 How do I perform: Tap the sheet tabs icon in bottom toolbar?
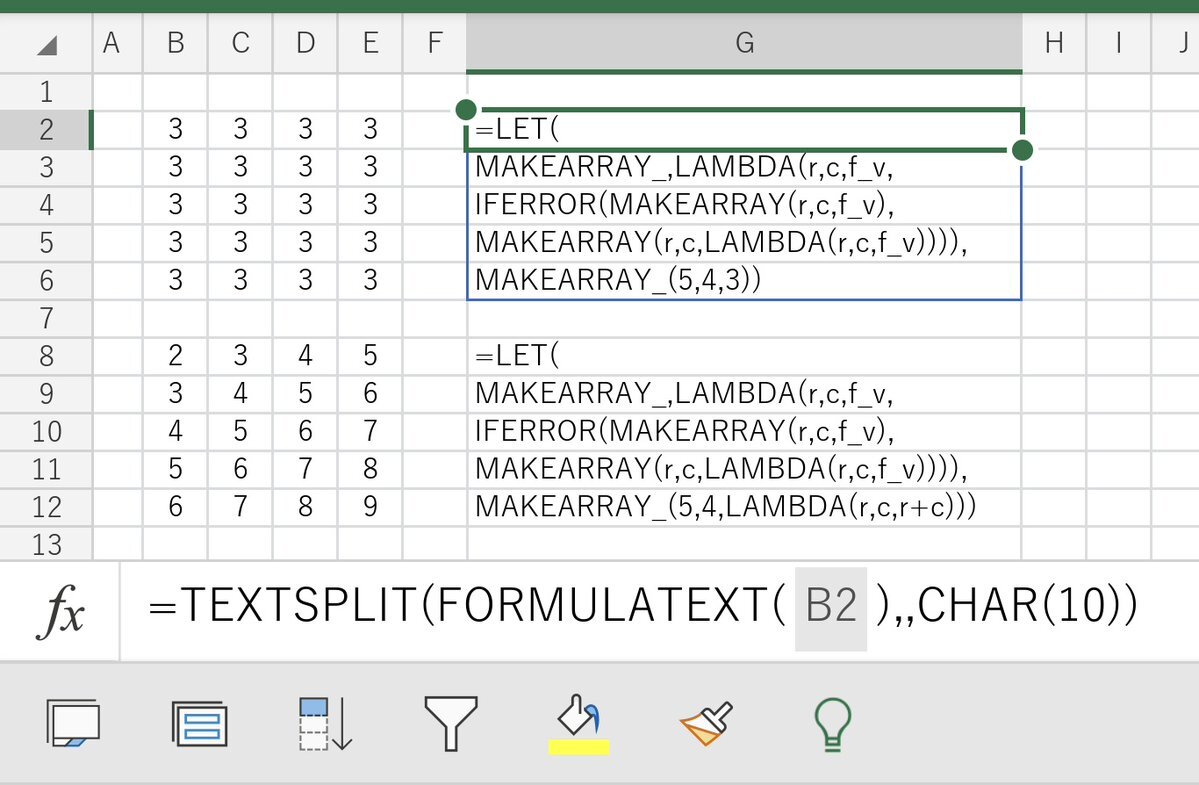73,722
